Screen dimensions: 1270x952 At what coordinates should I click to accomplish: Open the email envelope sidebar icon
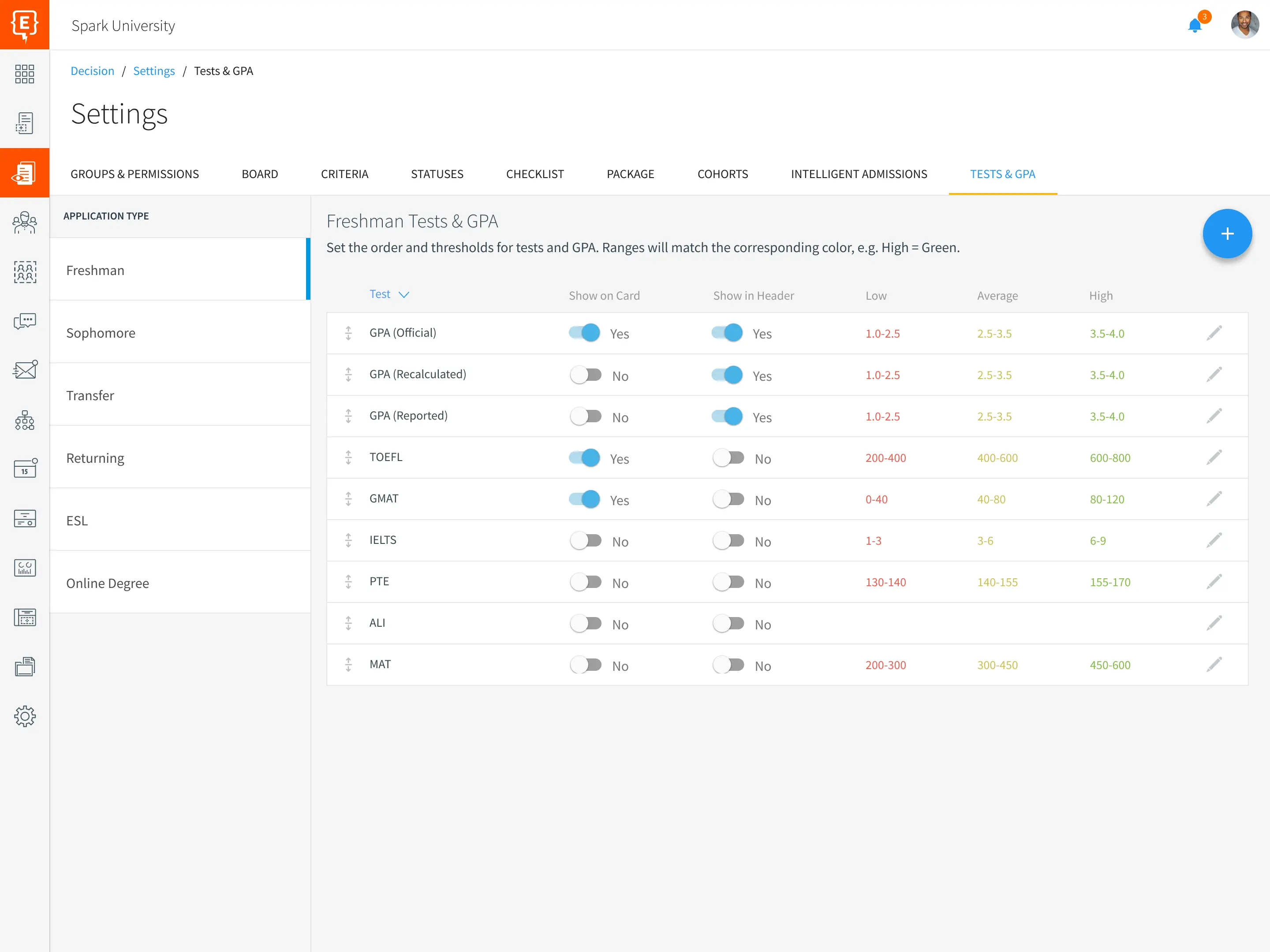point(25,369)
